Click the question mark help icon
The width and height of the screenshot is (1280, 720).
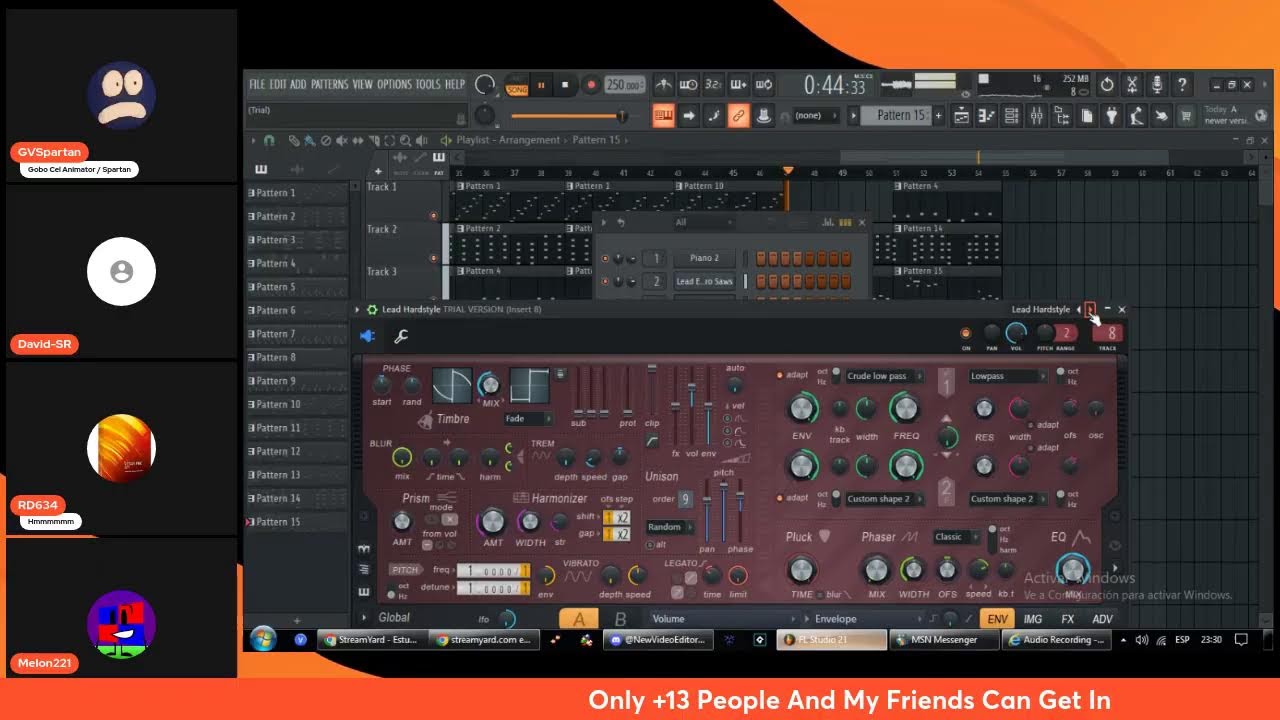point(1182,85)
